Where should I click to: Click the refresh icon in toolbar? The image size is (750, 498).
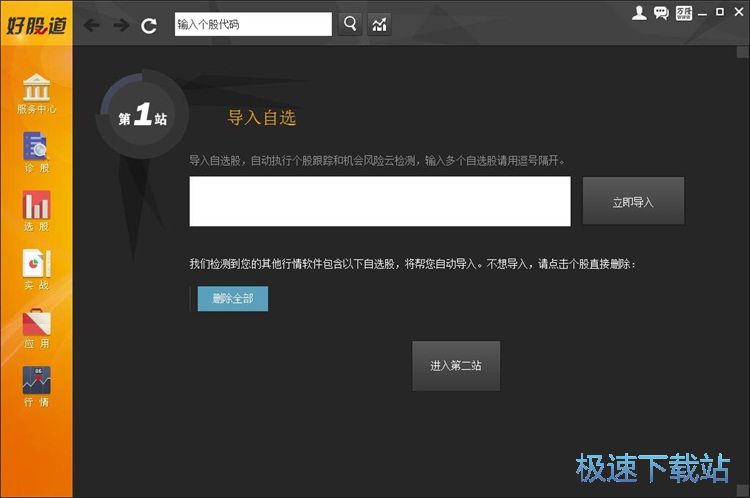pyautogui.click(x=149, y=25)
